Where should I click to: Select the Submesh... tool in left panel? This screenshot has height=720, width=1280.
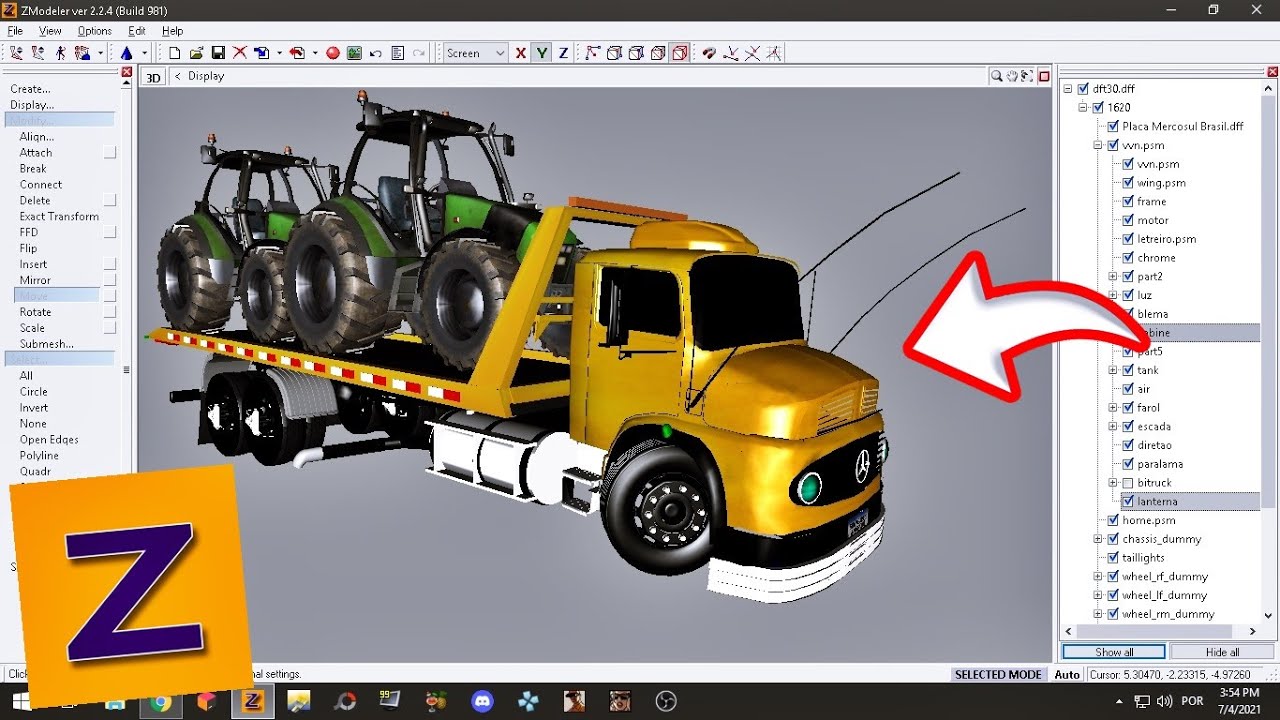pos(47,344)
